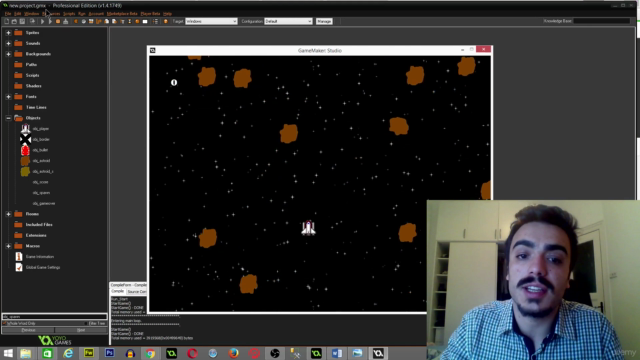
Task: Open the Target platform dropdown
Action: pos(211,21)
